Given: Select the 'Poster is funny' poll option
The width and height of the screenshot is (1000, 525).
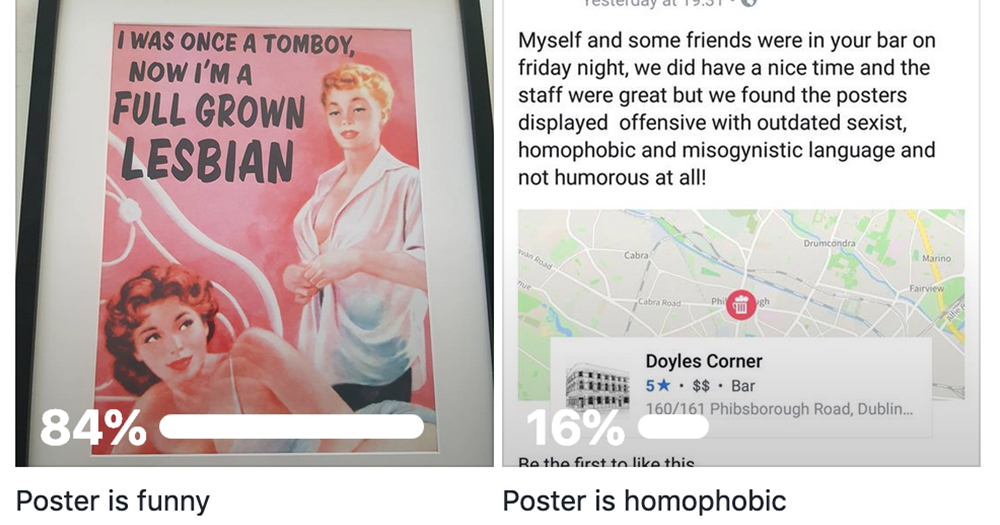Looking at the screenshot, I should click(x=112, y=501).
